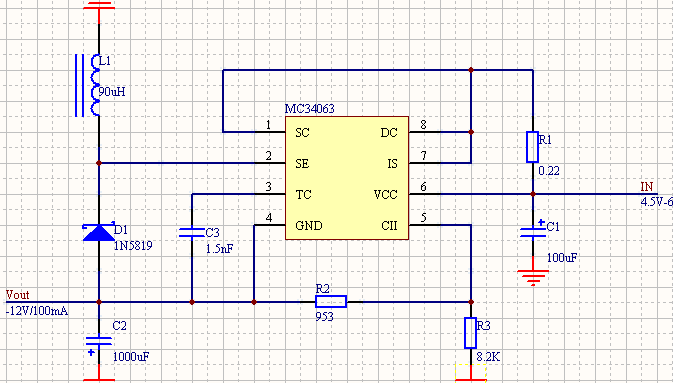Select resistor R1 symbol
Image resolution: width=673 pixels, height=383 pixels.
533,147
